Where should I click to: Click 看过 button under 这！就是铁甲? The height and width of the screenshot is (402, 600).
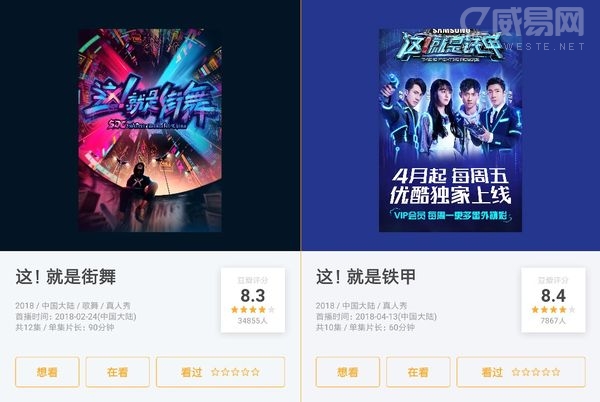pos(521,372)
